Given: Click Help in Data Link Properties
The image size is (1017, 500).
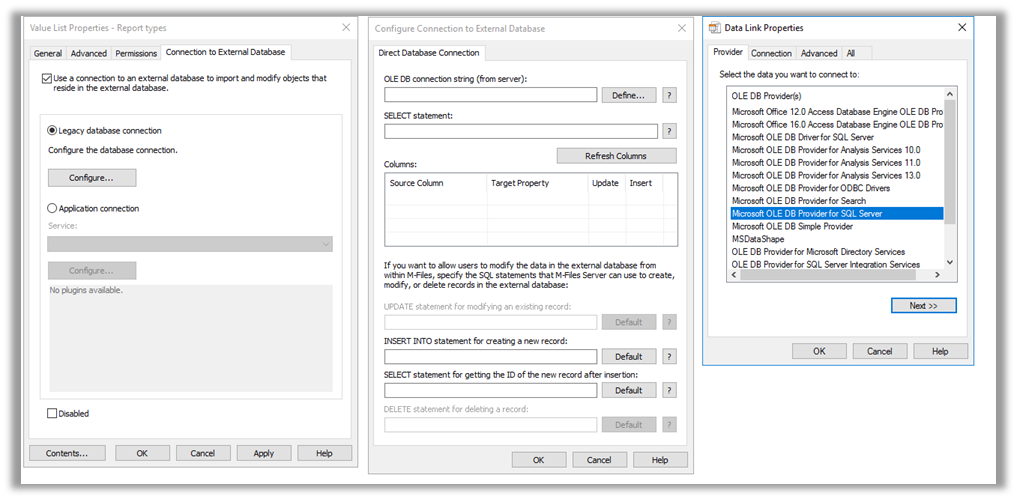Looking at the screenshot, I should pyautogui.click(x=940, y=351).
